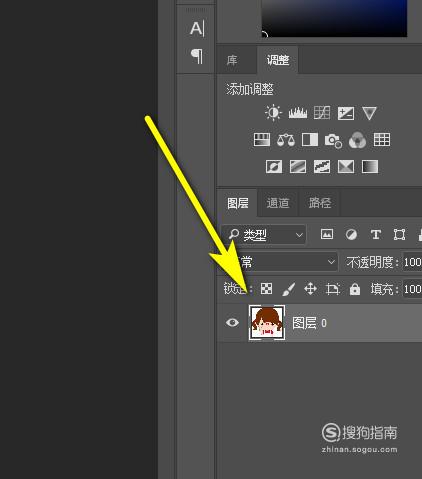Screen dimensions: 422x479
Task: Select the 调整 tab
Action: [278, 60]
